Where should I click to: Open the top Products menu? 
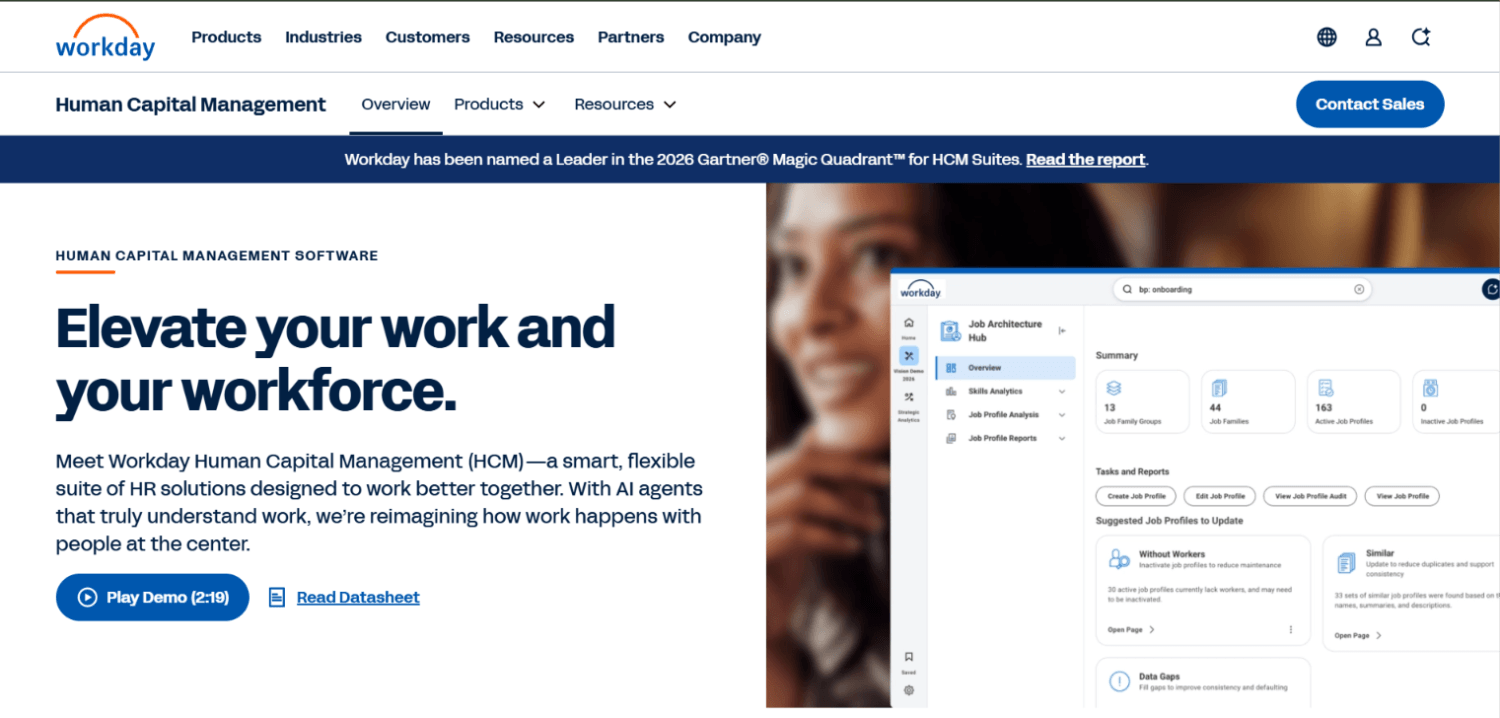(x=226, y=37)
